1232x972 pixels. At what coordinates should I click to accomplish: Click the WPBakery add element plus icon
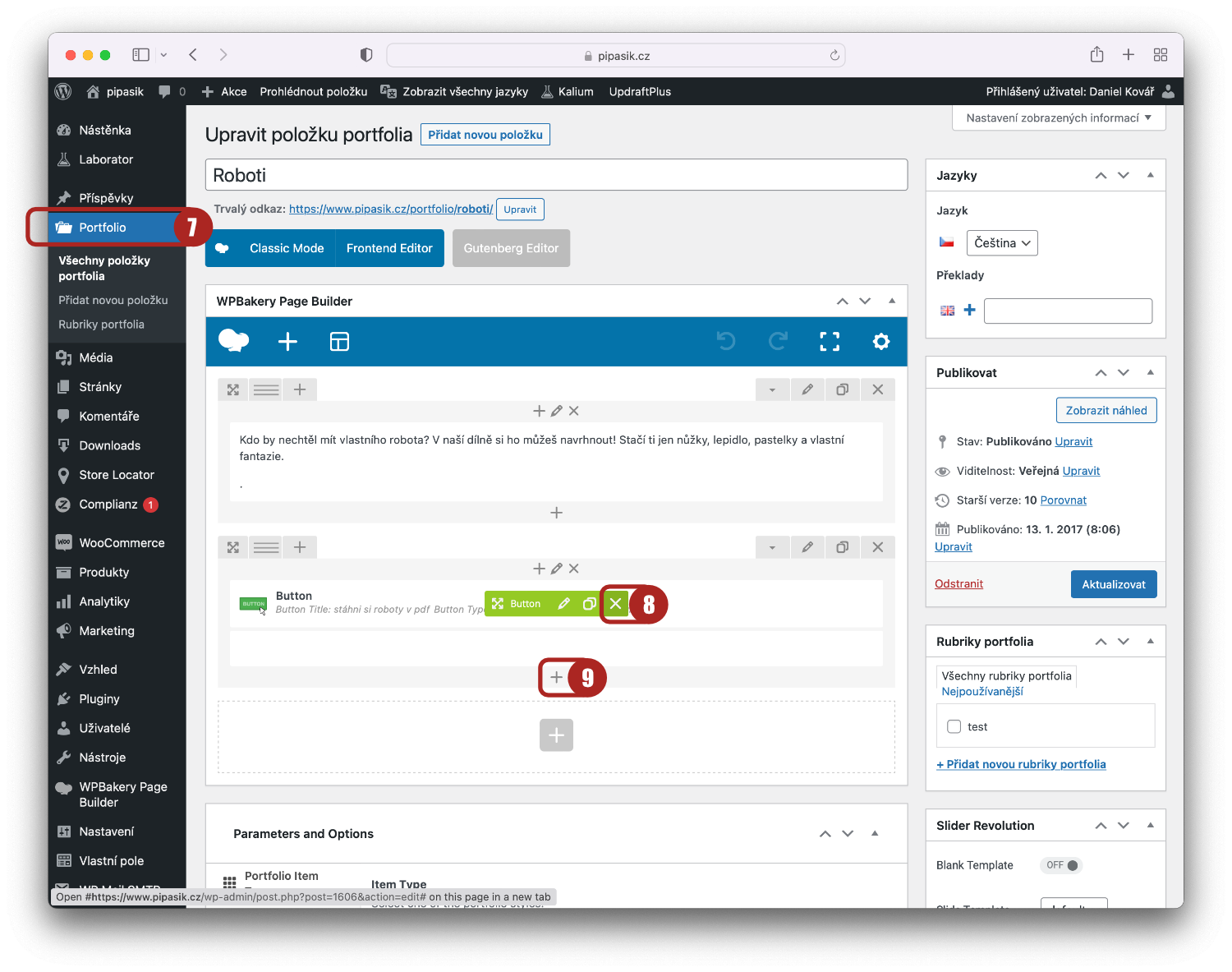click(x=287, y=342)
